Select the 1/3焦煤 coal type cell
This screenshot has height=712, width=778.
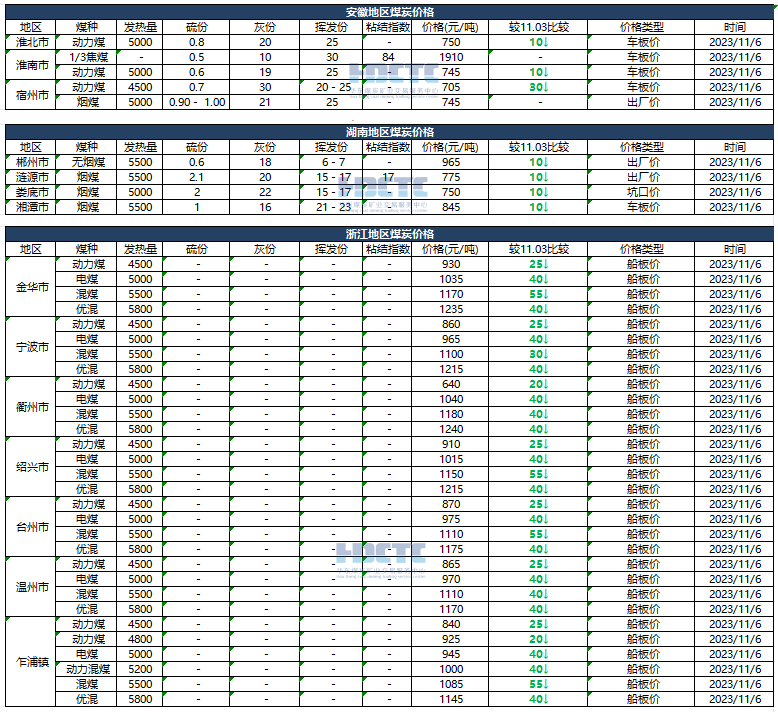(x=87, y=57)
